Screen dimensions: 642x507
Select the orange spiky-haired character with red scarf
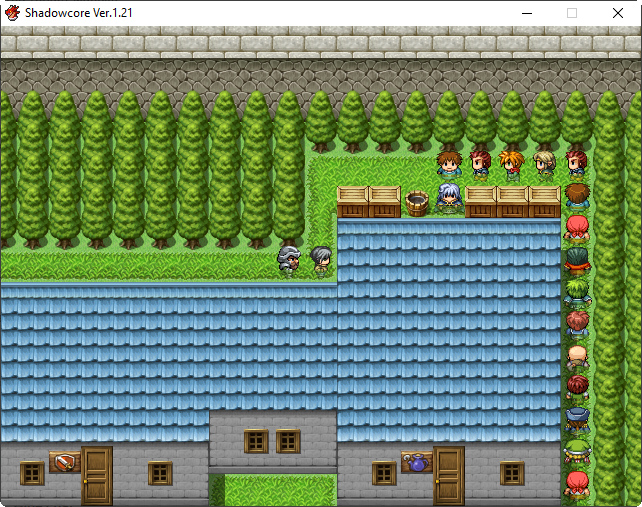(x=512, y=165)
